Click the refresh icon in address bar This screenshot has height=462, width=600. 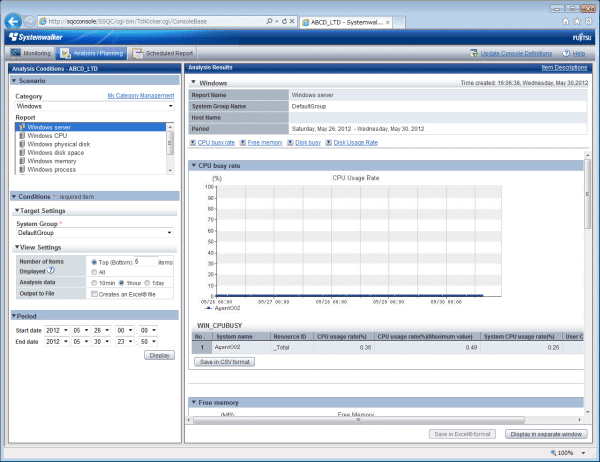pos(284,21)
